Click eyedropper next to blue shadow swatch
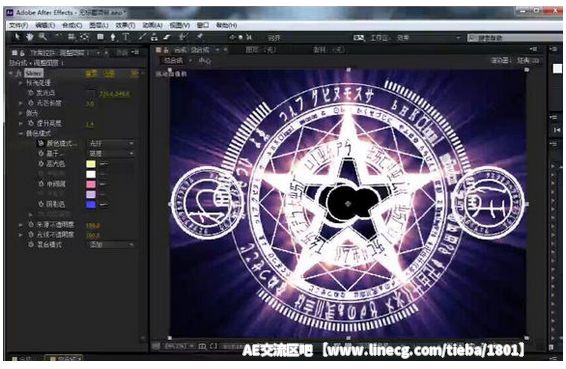566x369 pixels. 104,204
